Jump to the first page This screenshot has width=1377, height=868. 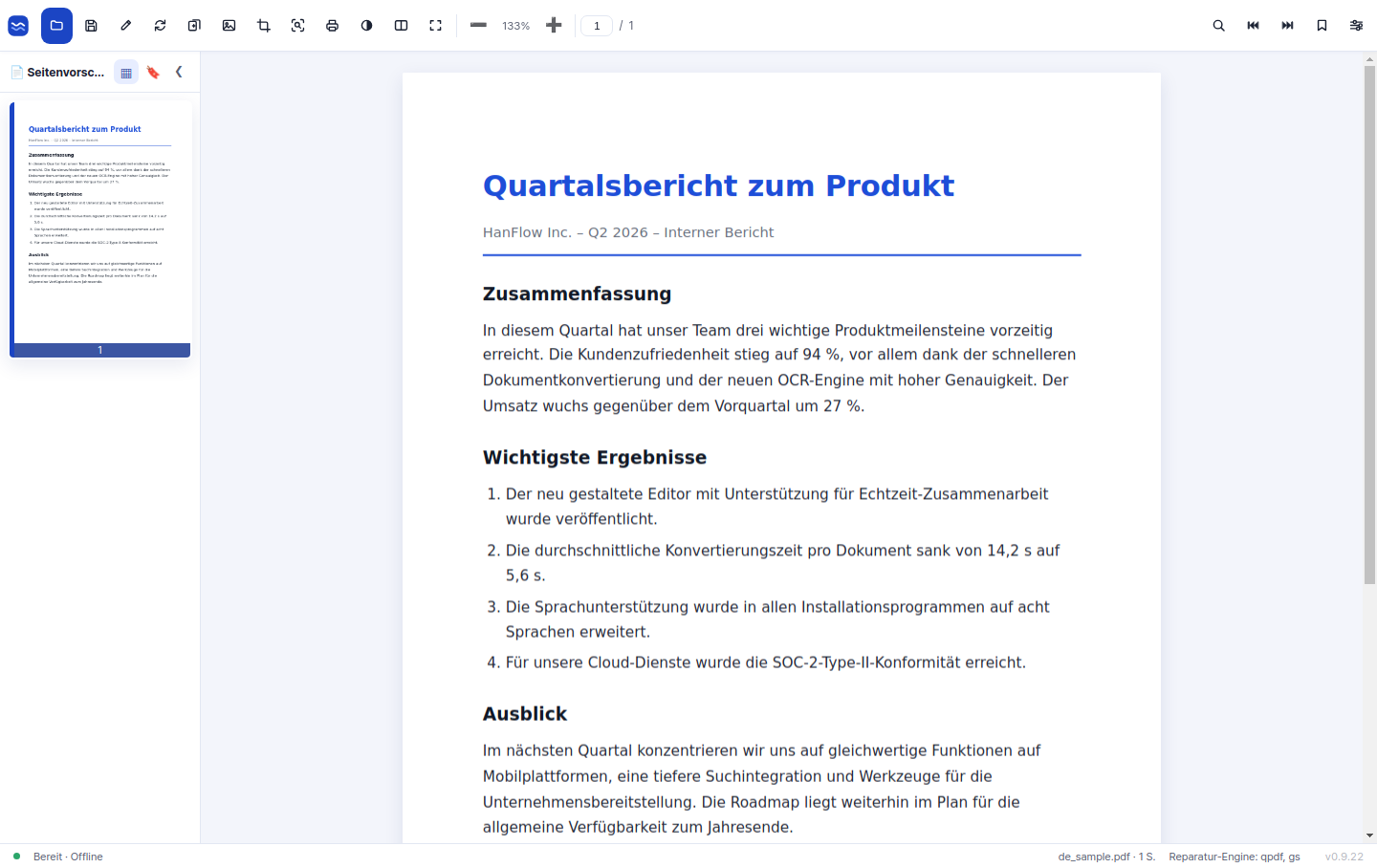click(x=1253, y=26)
